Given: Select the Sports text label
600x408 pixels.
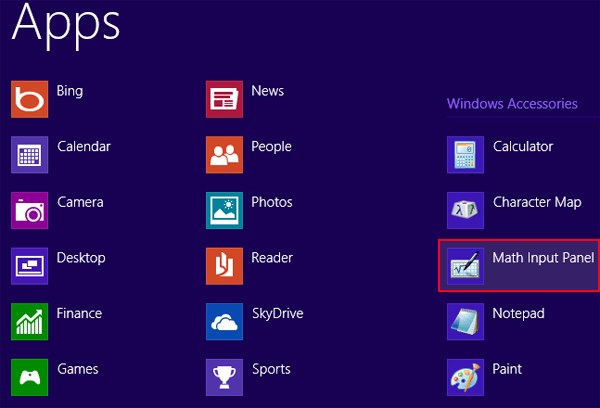Looking at the screenshot, I should (x=271, y=370).
